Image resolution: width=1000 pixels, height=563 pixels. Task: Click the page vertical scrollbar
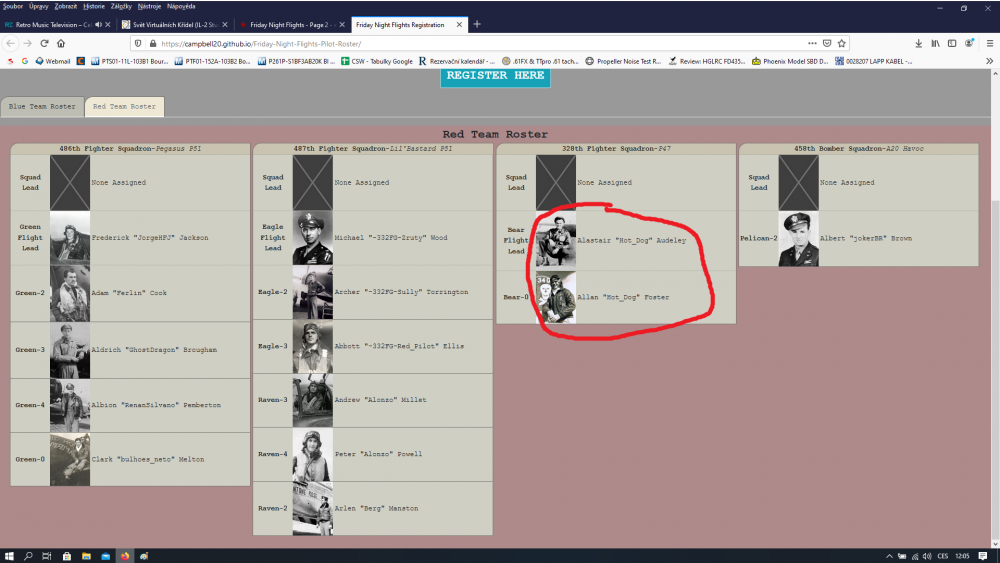[994, 300]
